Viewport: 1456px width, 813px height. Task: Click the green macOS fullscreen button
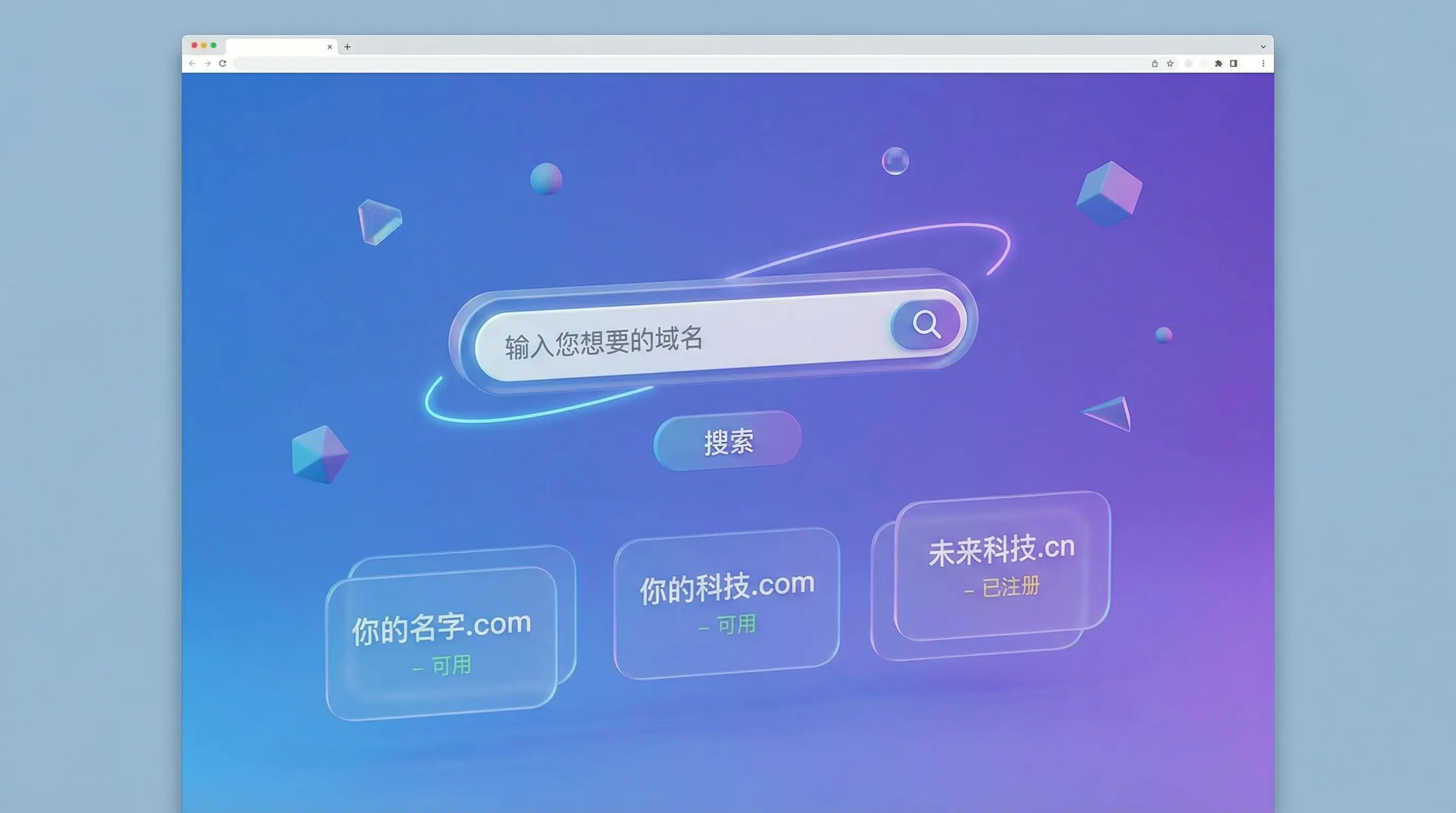214,45
